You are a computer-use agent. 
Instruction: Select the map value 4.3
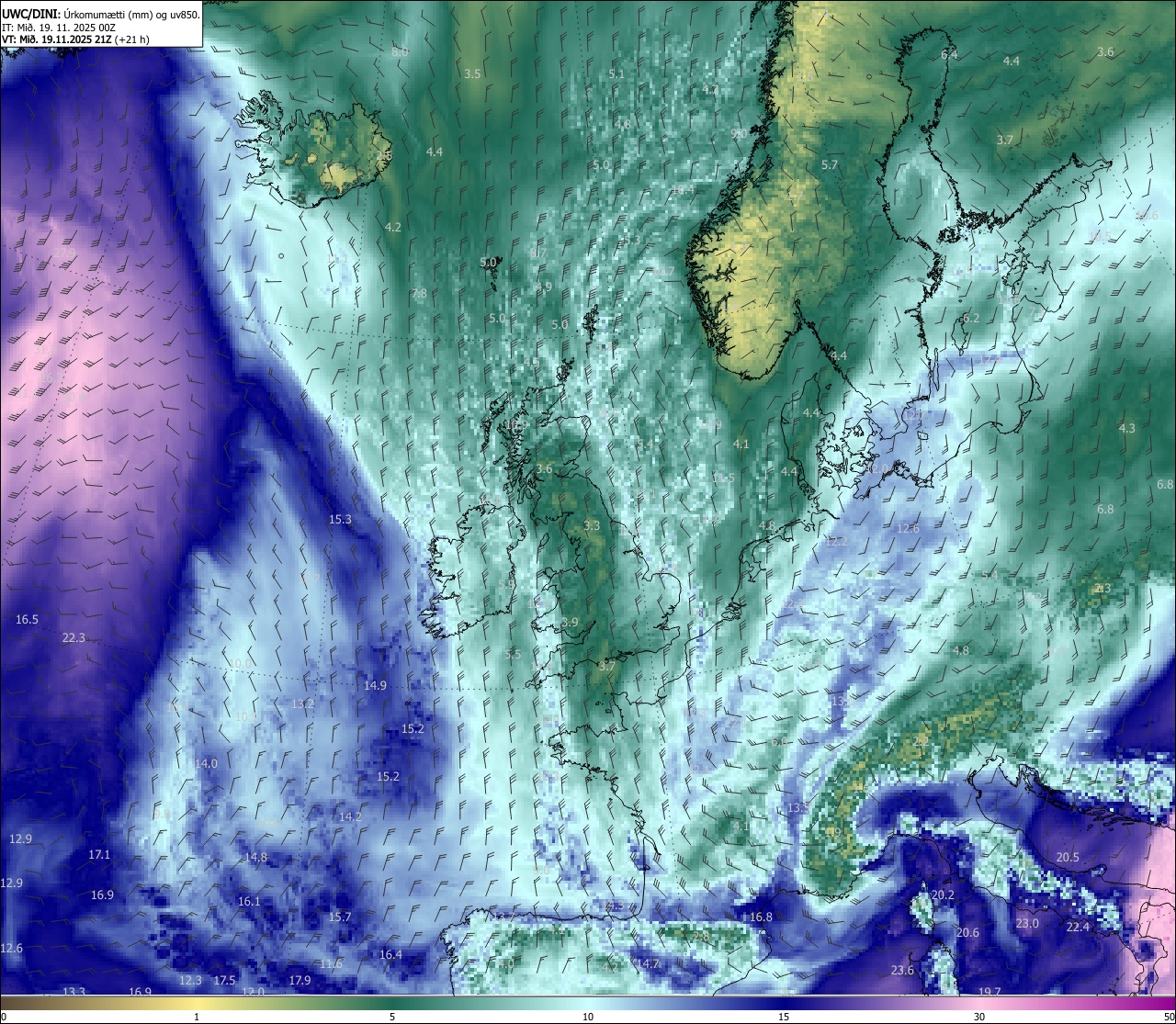1127,428
